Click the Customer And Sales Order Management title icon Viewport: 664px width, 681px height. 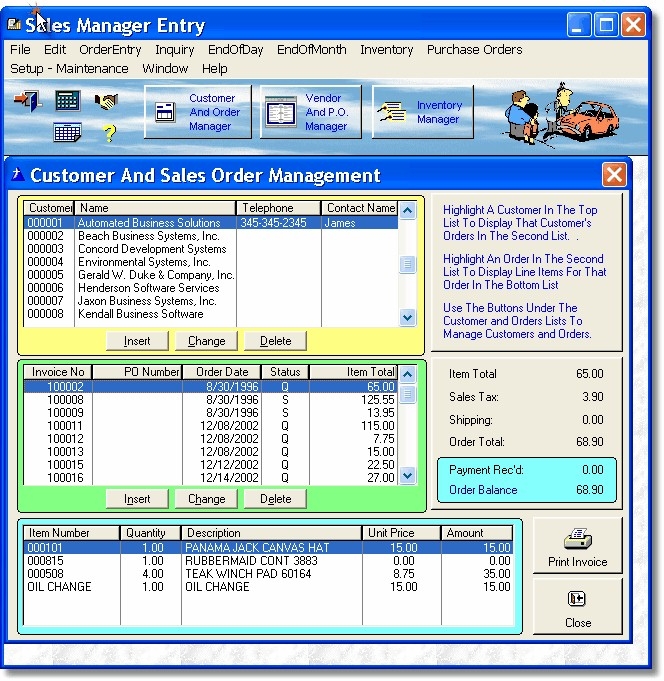pos(17,175)
